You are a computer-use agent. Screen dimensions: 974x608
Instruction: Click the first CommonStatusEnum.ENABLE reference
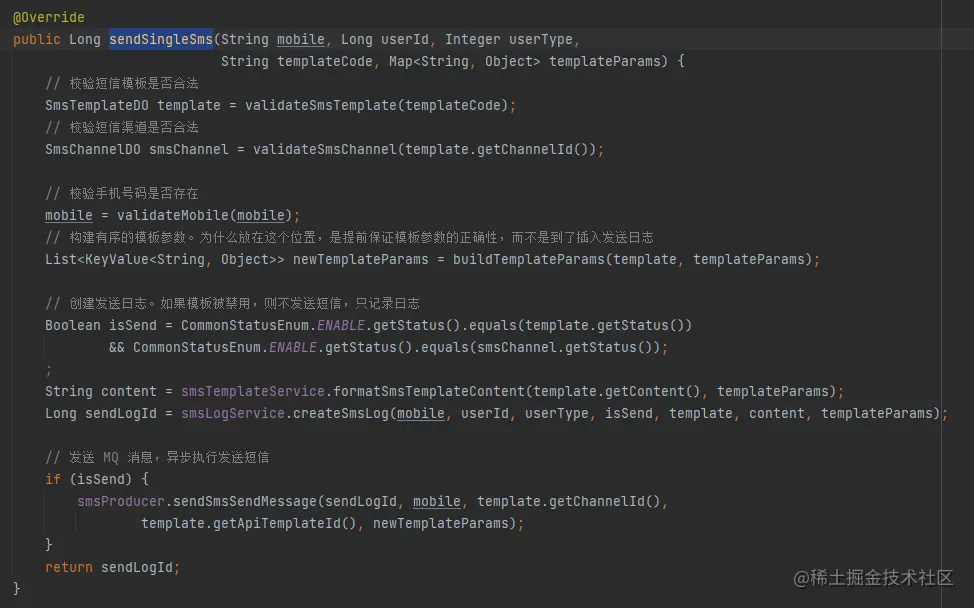pos(273,325)
